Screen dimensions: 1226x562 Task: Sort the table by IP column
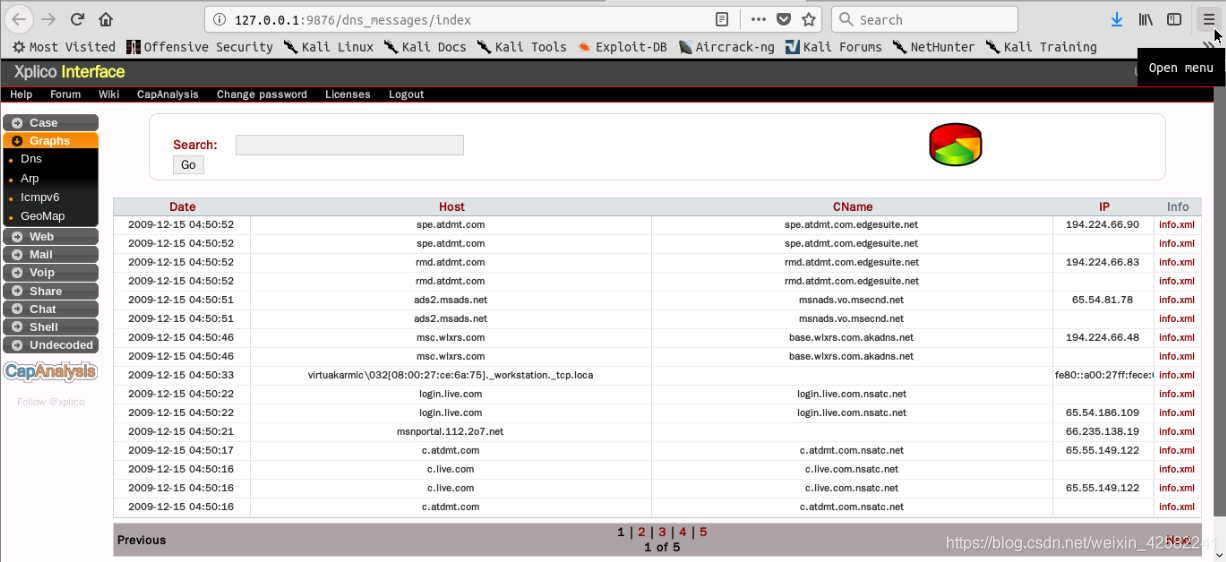coord(1104,207)
